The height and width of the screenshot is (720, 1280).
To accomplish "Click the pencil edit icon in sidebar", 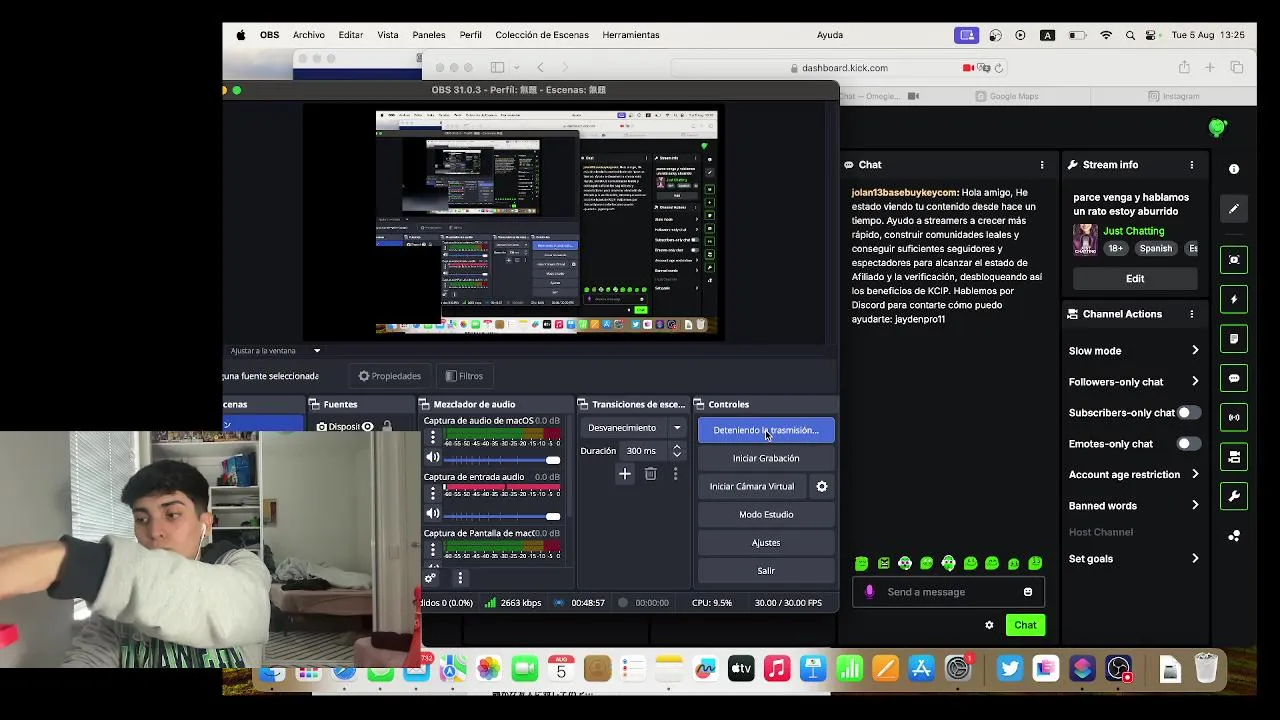I will coord(1234,209).
